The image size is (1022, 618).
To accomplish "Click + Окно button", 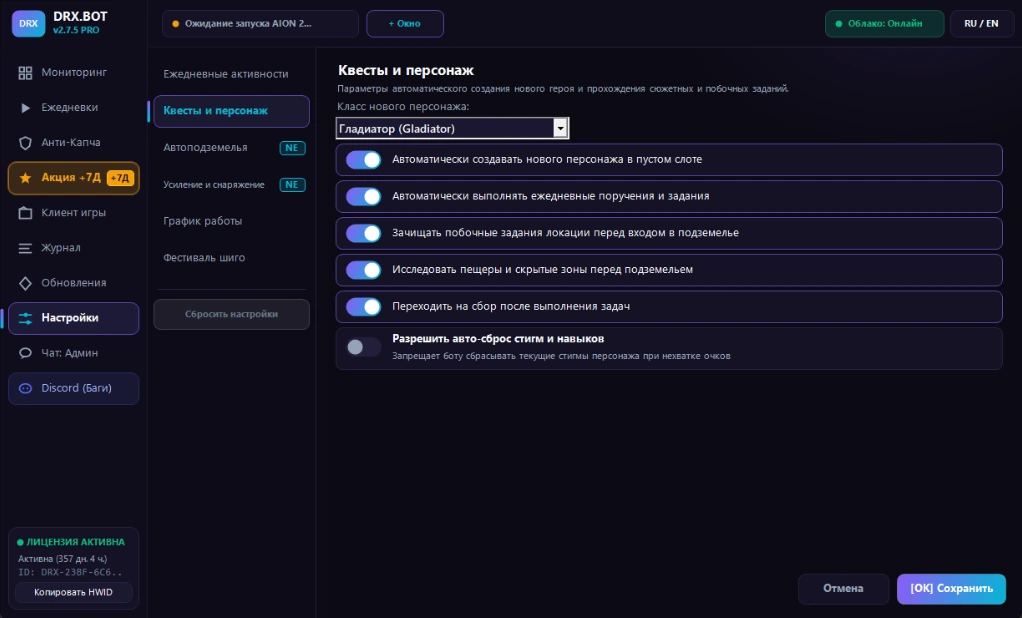I will (405, 23).
